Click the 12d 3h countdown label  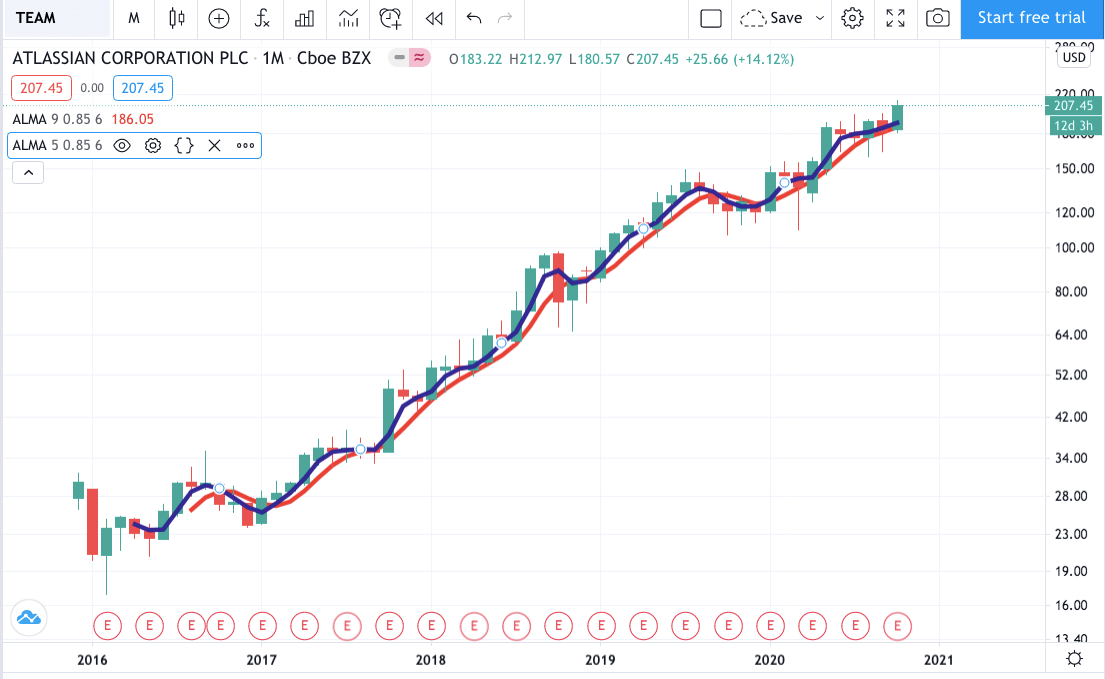1073,125
